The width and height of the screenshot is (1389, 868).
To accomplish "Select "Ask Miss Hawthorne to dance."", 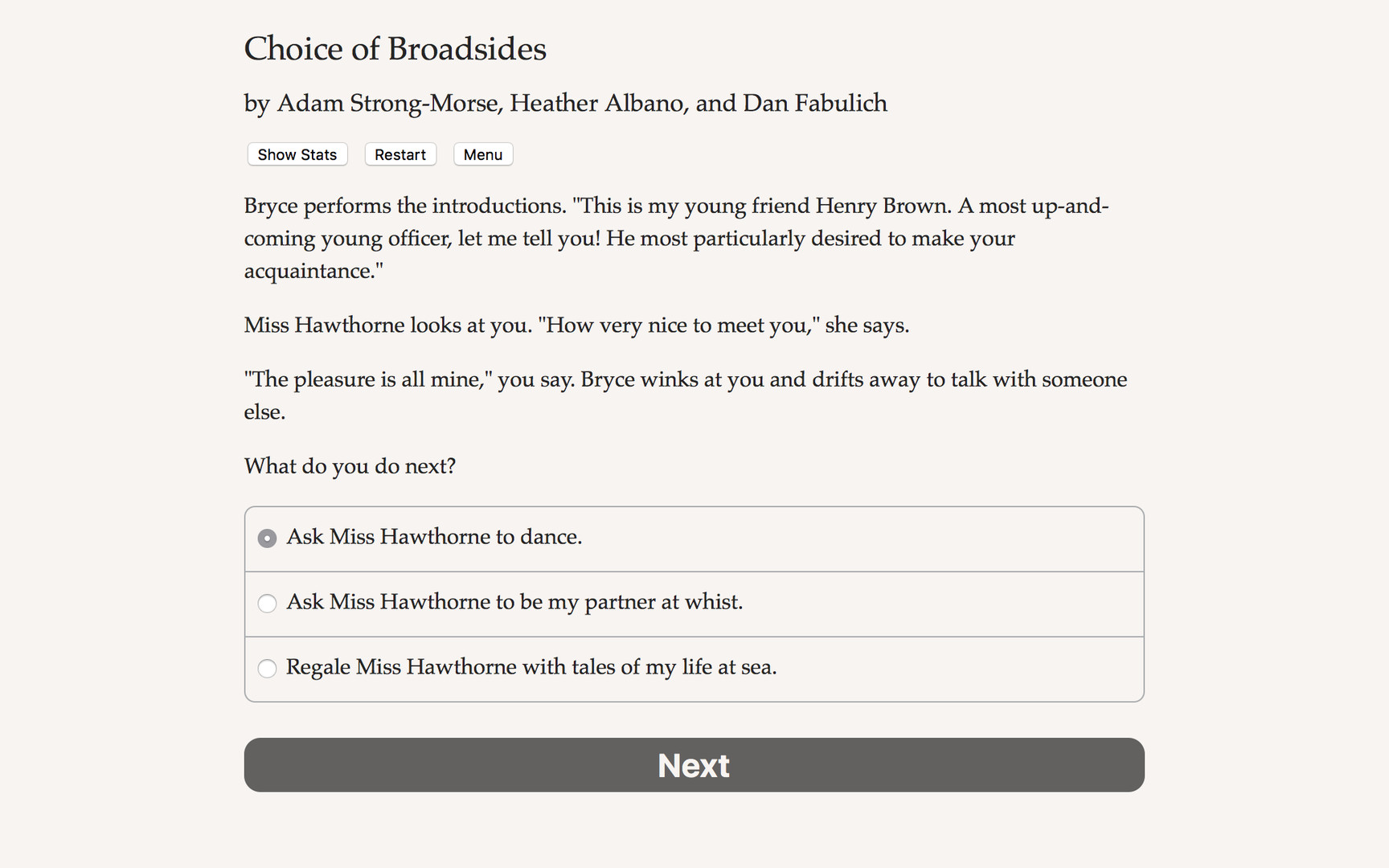I will pyautogui.click(x=434, y=537).
